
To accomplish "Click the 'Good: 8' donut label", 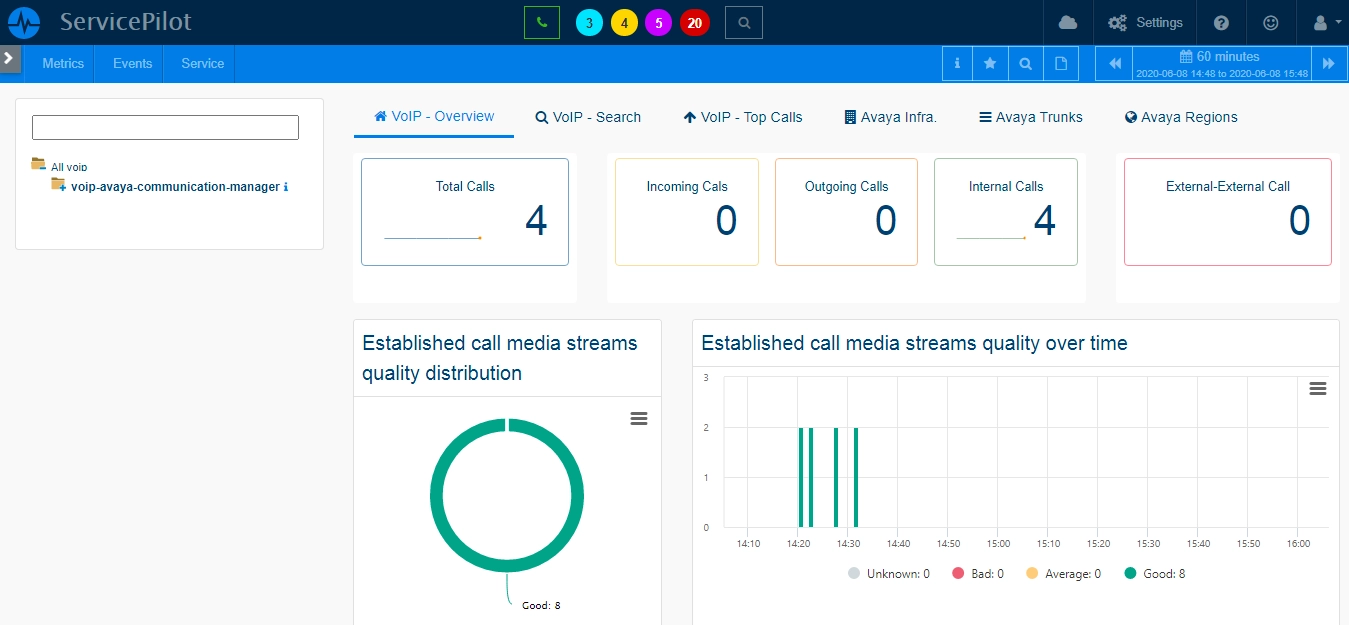I will (x=541, y=605).
